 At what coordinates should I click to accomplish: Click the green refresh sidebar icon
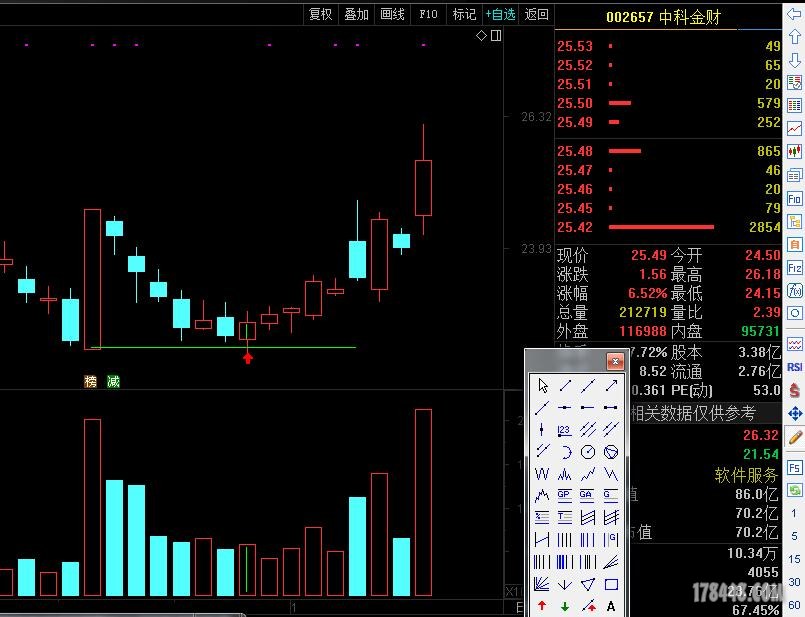(x=794, y=491)
